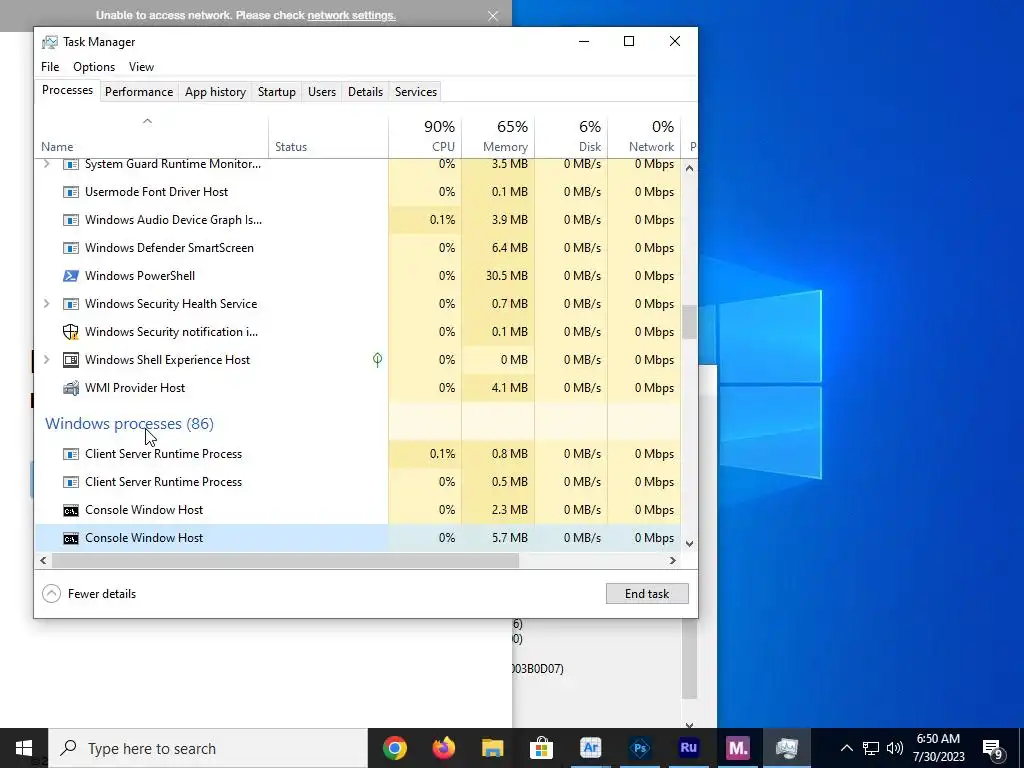Select the Console Window Host 2.3 MB row
The height and width of the screenshot is (768, 1024).
point(358,510)
